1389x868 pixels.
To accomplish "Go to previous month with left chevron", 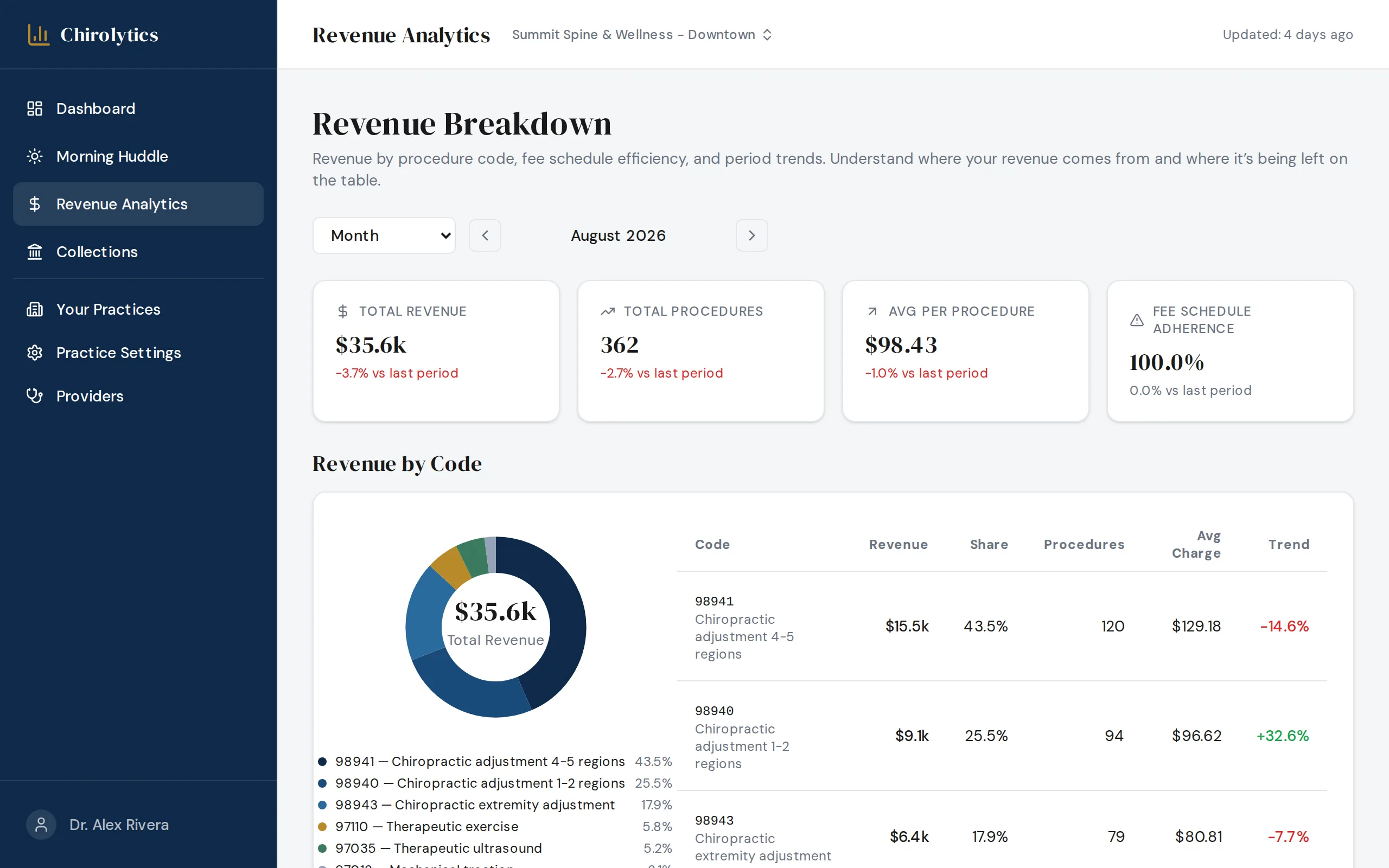I will (x=485, y=235).
